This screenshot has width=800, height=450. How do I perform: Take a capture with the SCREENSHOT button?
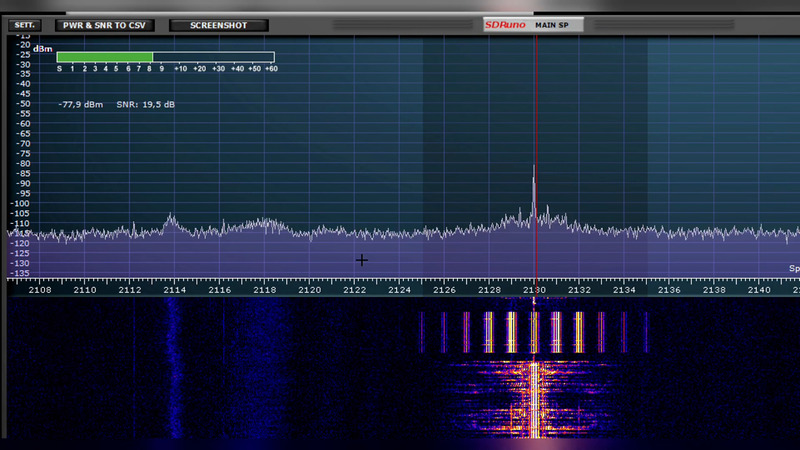point(218,24)
